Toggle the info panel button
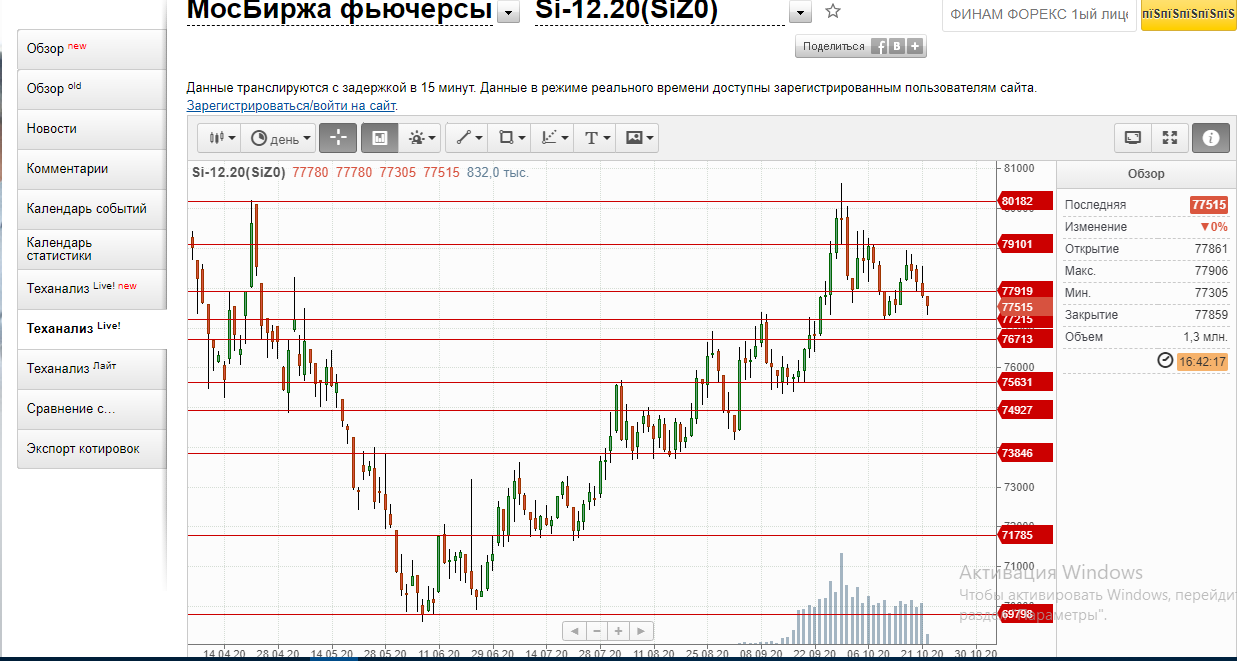The image size is (1237, 661). (x=1211, y=138)
